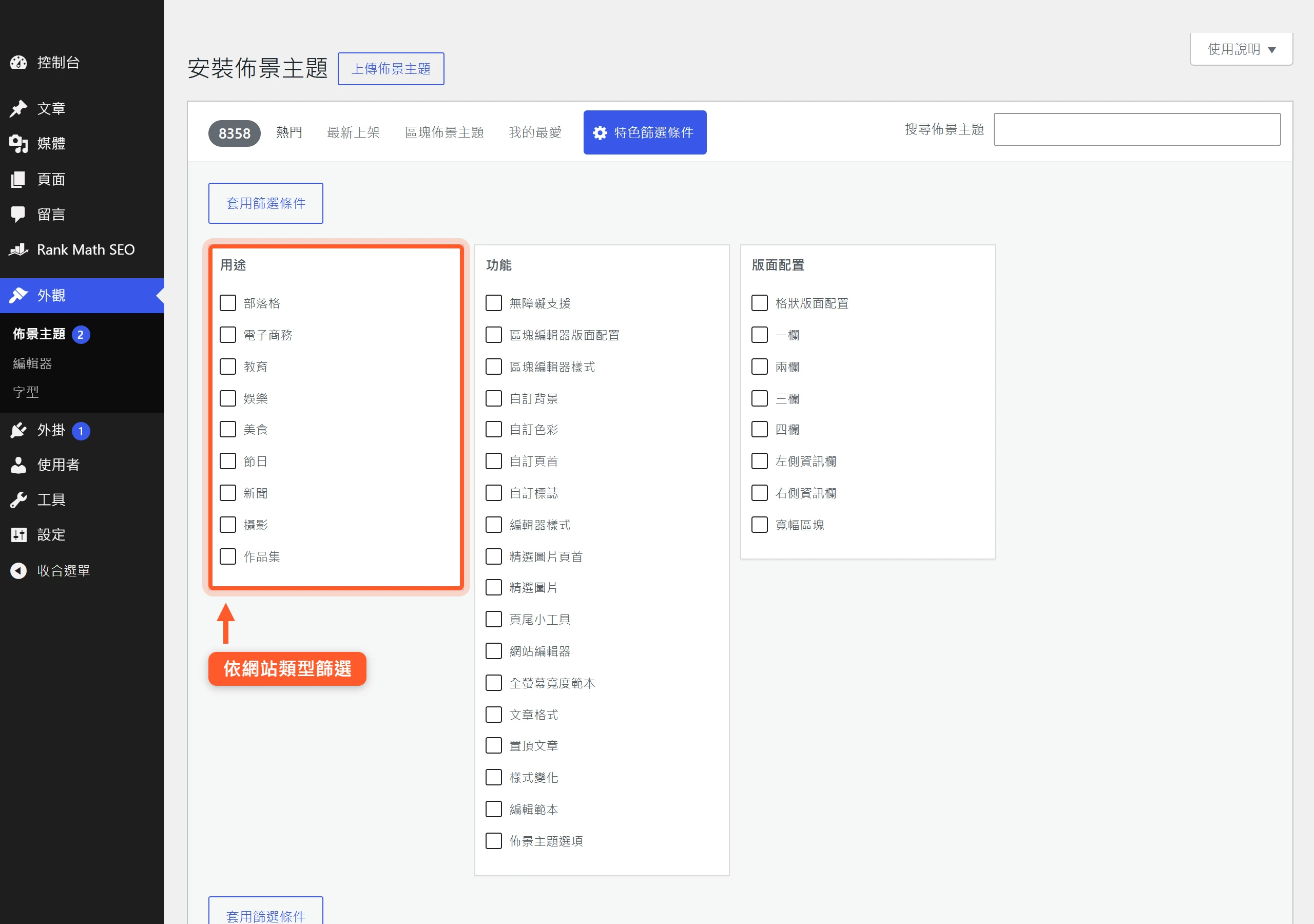The image size is (1314, 924).
Task: Check the 無障礙支援 checkbox
Action: [493, 303]
